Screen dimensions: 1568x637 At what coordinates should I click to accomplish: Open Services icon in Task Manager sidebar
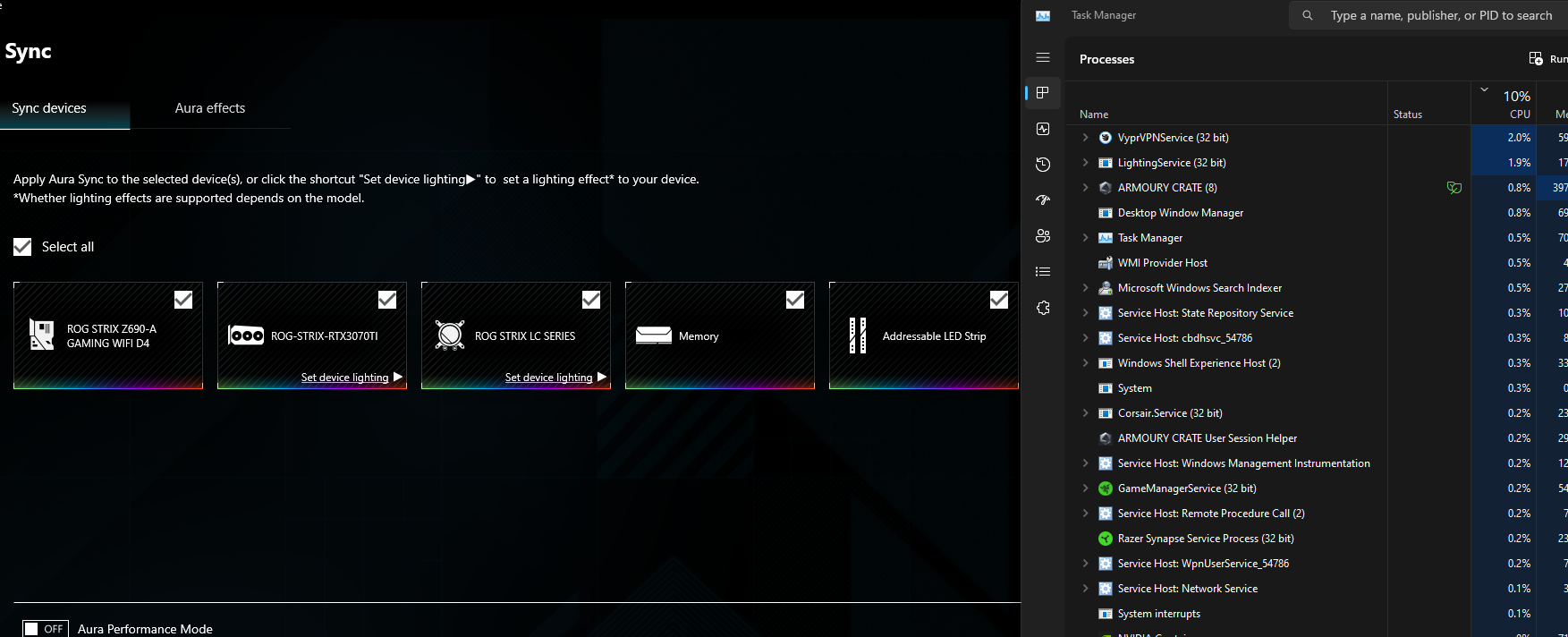[x=1043, y=308]
